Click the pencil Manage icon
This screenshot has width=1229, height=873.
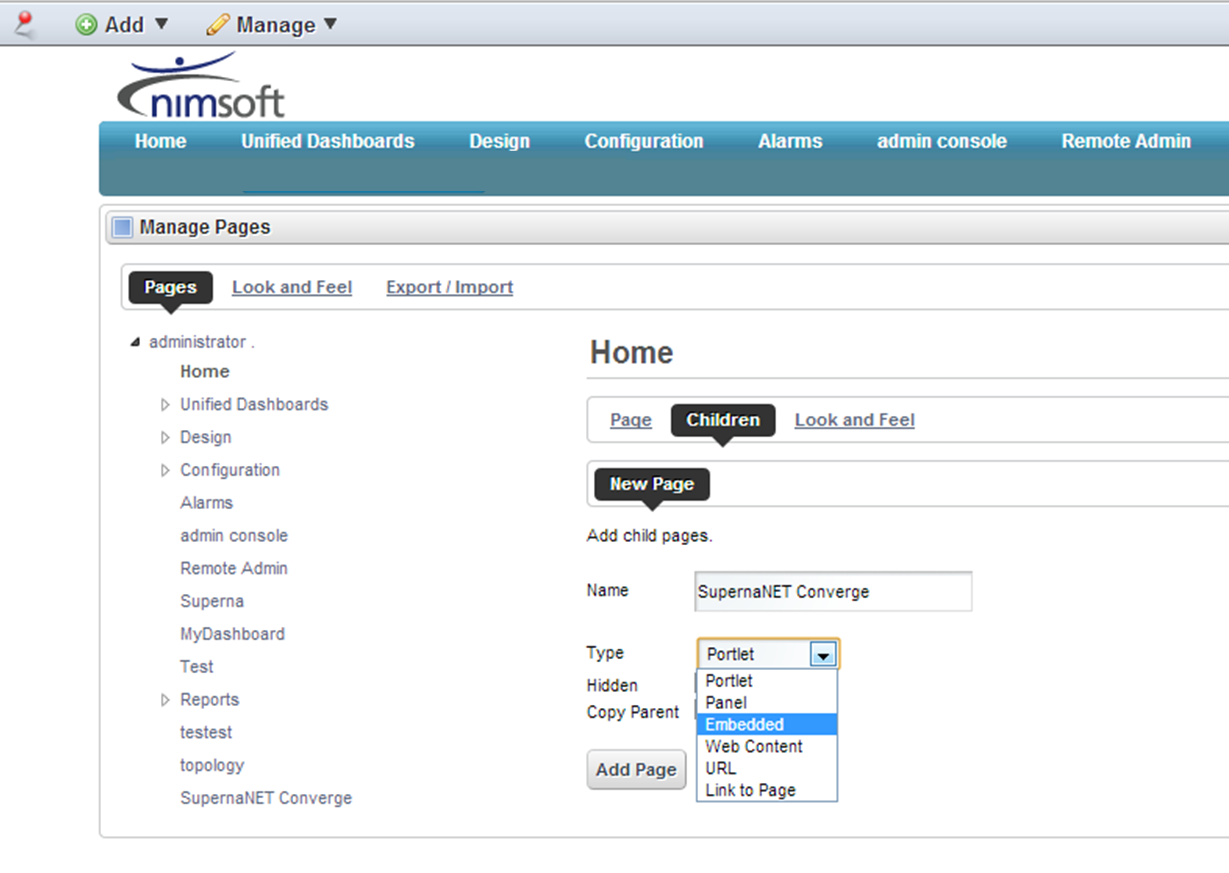point(218,25)
